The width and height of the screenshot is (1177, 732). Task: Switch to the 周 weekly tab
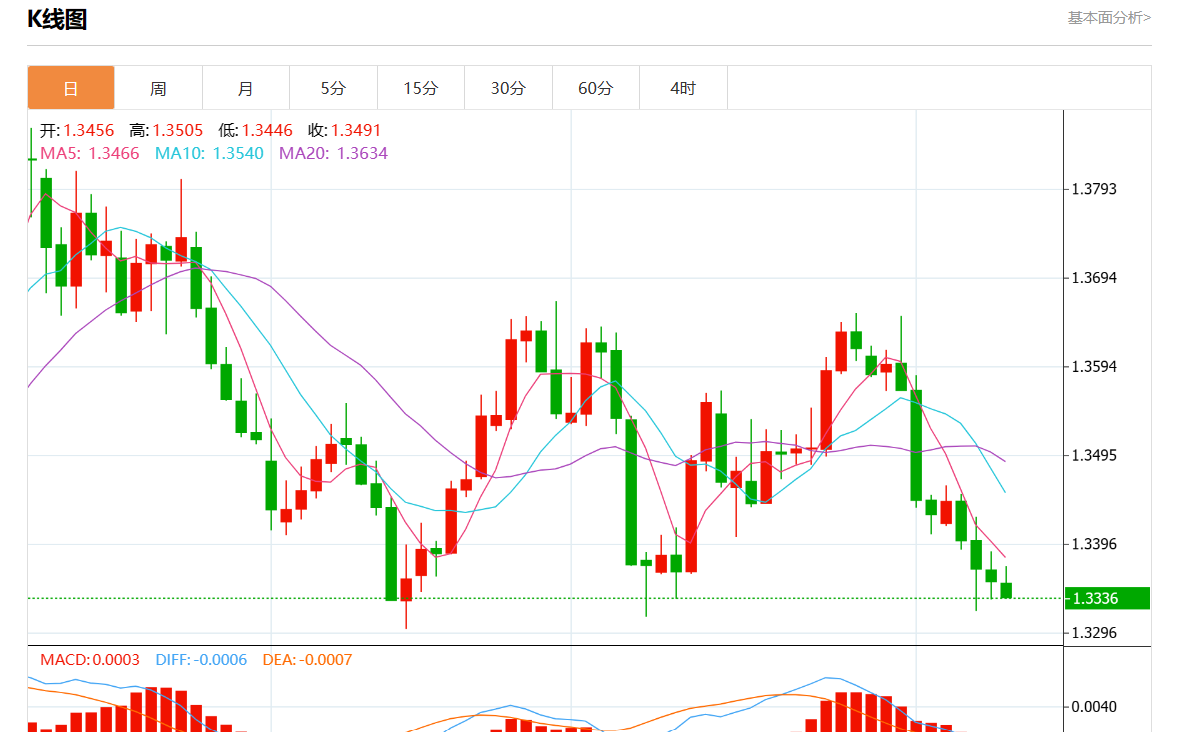pos(158,88)
